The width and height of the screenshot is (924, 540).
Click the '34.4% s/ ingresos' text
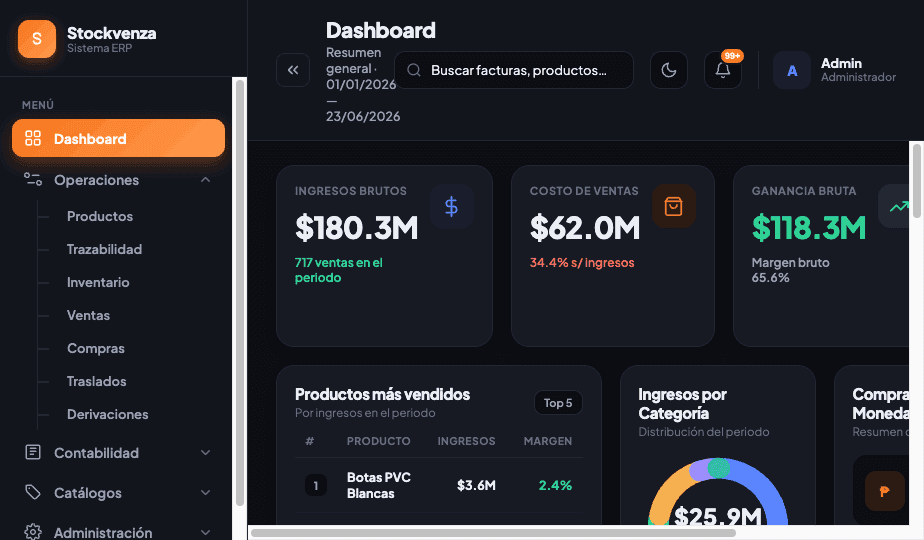pos(582,263)
